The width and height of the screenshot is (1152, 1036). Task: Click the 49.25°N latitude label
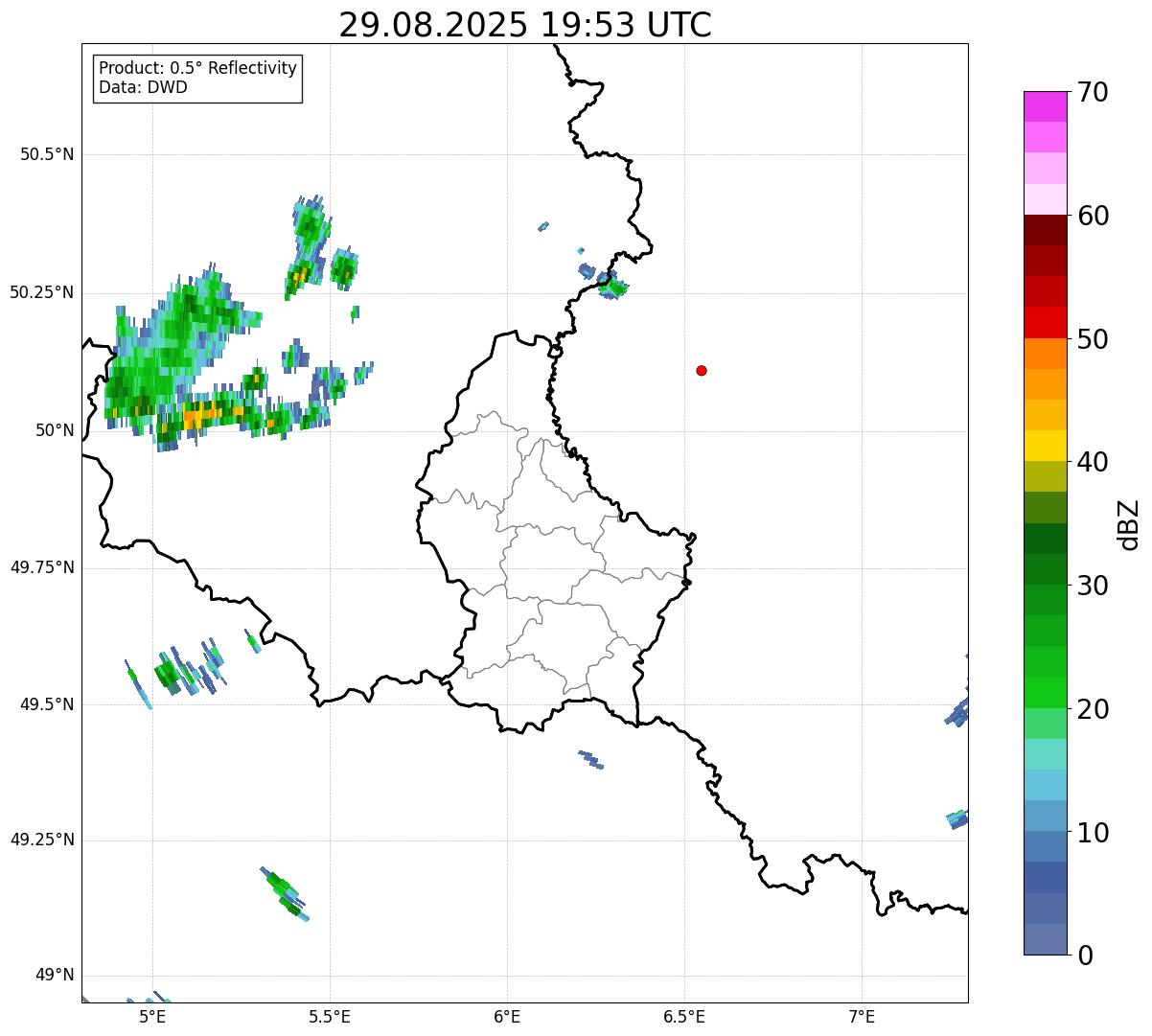point(42,840)
